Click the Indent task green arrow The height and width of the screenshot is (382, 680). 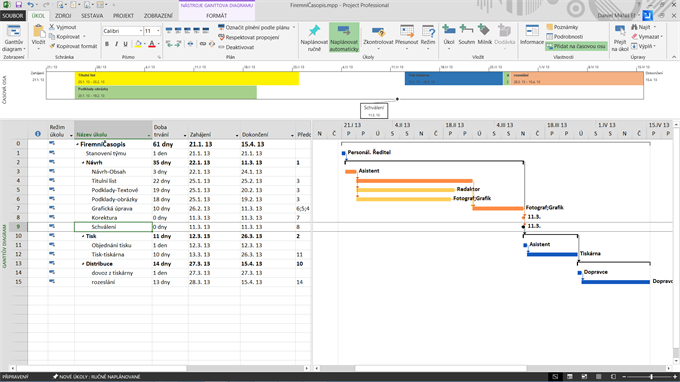(x=178, y=44)
